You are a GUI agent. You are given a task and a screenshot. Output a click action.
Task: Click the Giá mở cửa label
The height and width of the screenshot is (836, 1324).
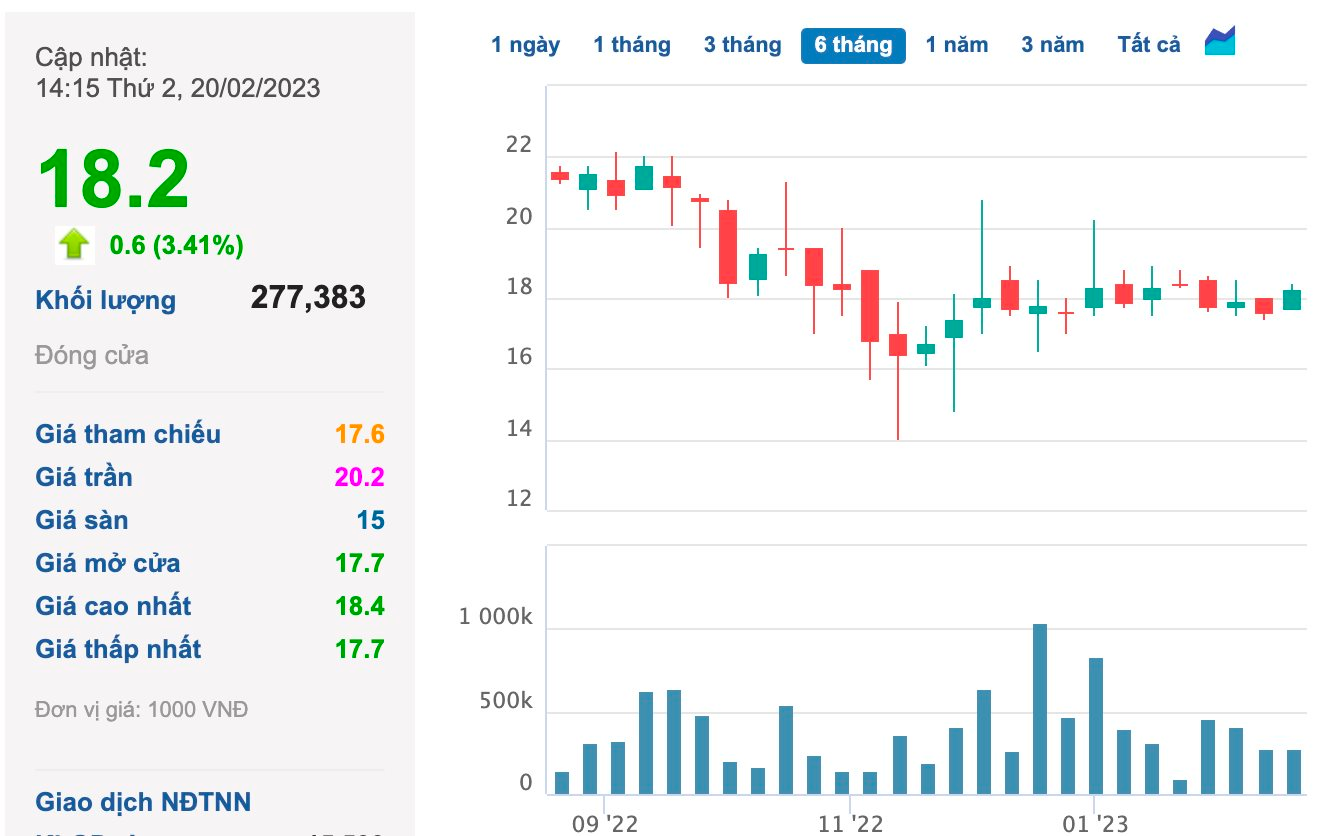click(x=108, y=563)
